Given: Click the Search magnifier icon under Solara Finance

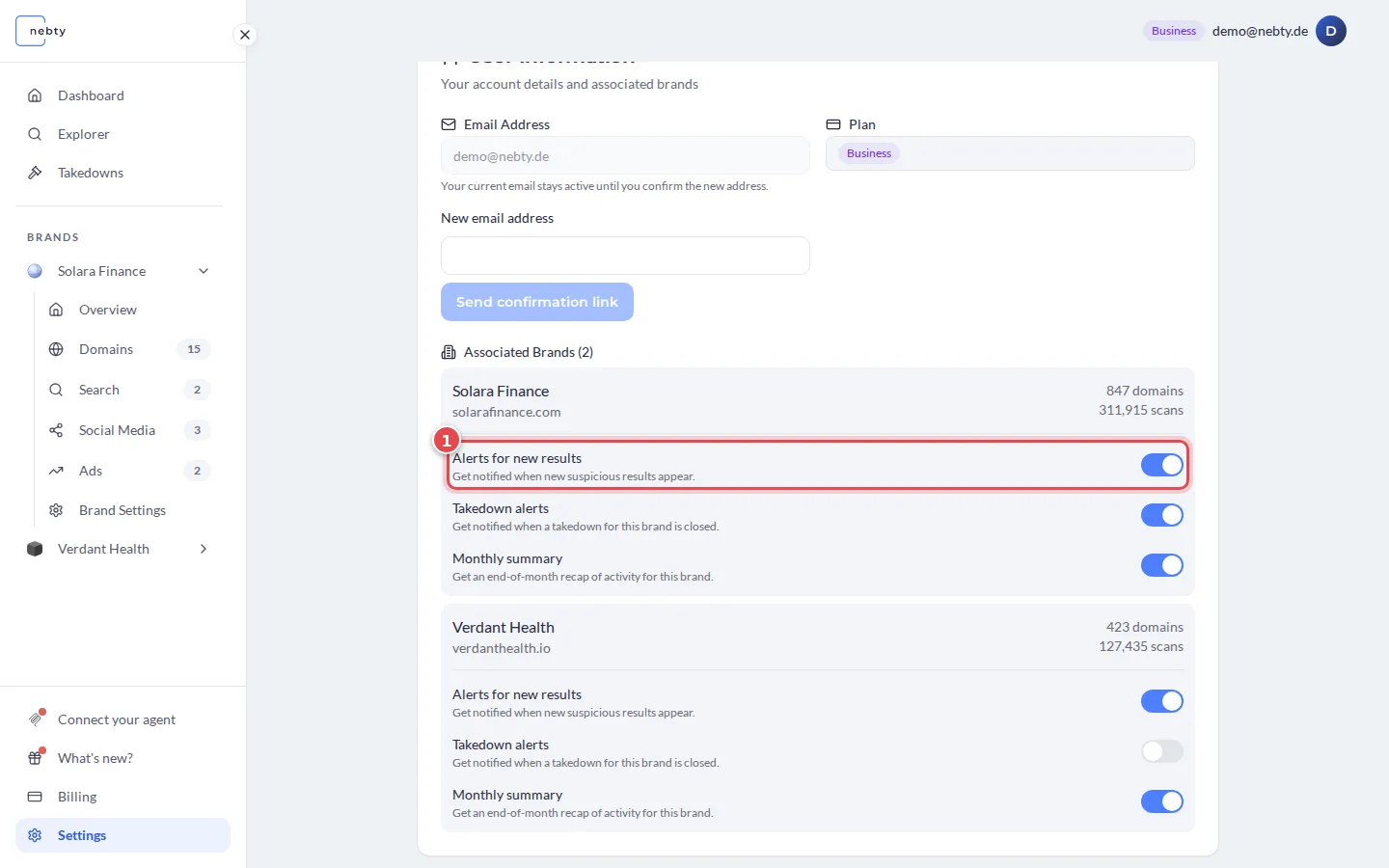Looking at the screenshot, I should [x=56, y=390].
